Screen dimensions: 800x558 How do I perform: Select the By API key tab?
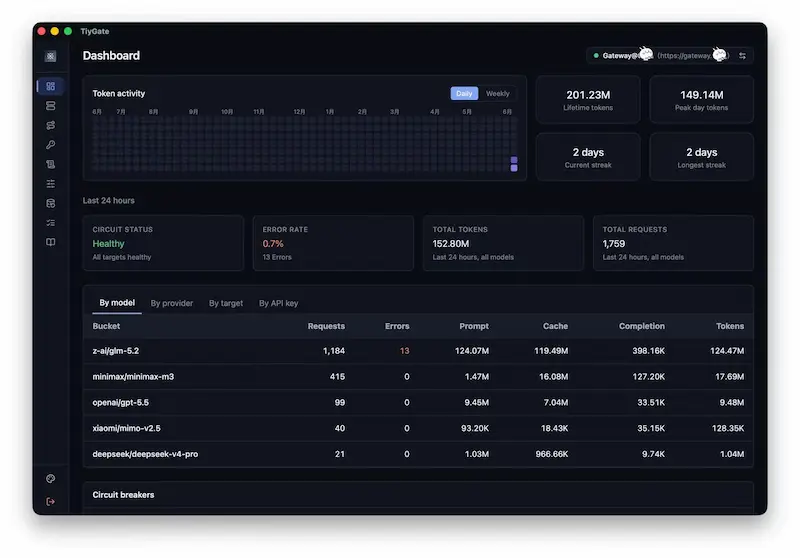pyautogui.click(x=278, y=303)
